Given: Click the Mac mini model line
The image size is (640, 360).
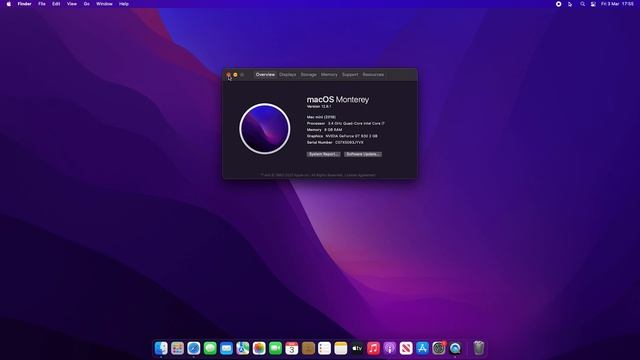Looking at the screenshot, I should [321, 117].
